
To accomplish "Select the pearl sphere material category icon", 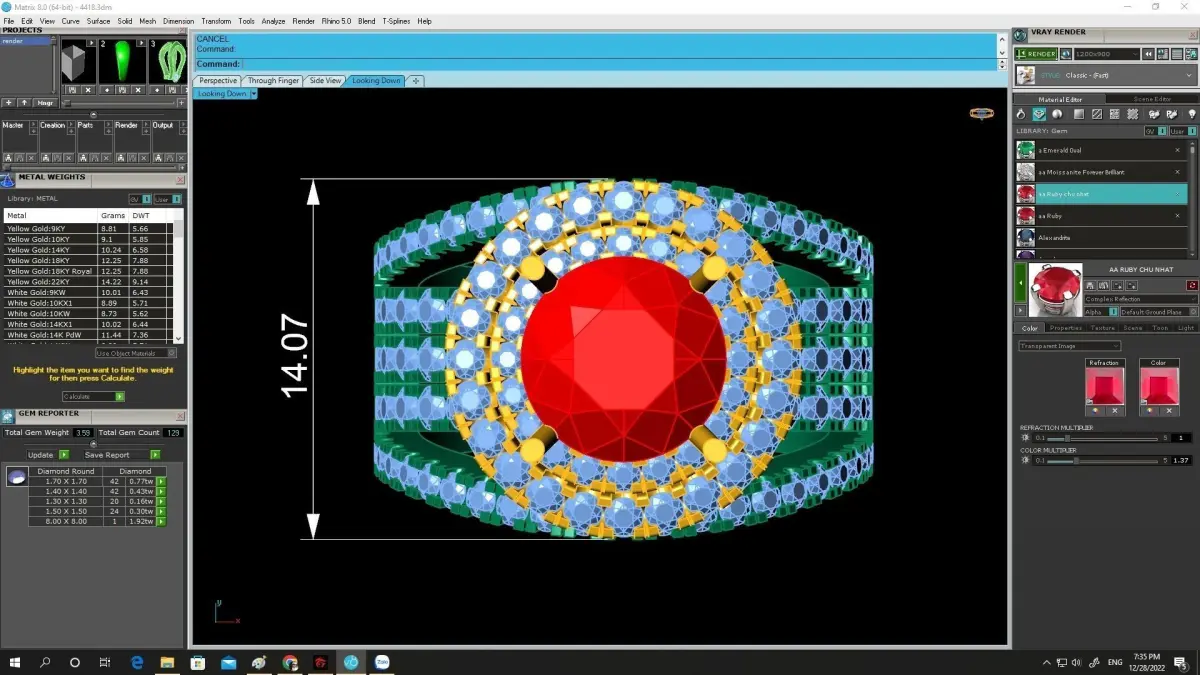I will point(1057,114).
